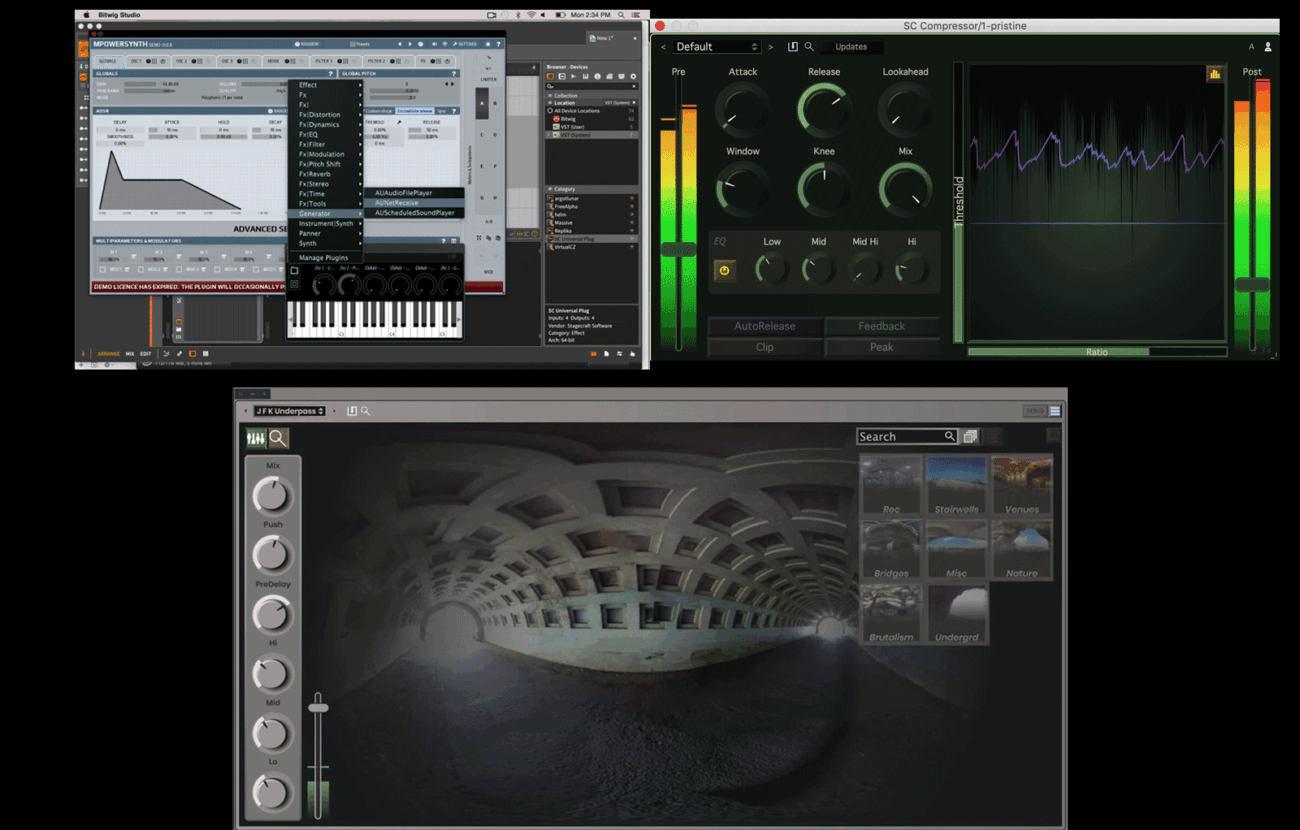The height and width of the screenshot is (830, 1300).
Task: Click the Bluetooth icon in the menu bar
Action: coord(518,15)
